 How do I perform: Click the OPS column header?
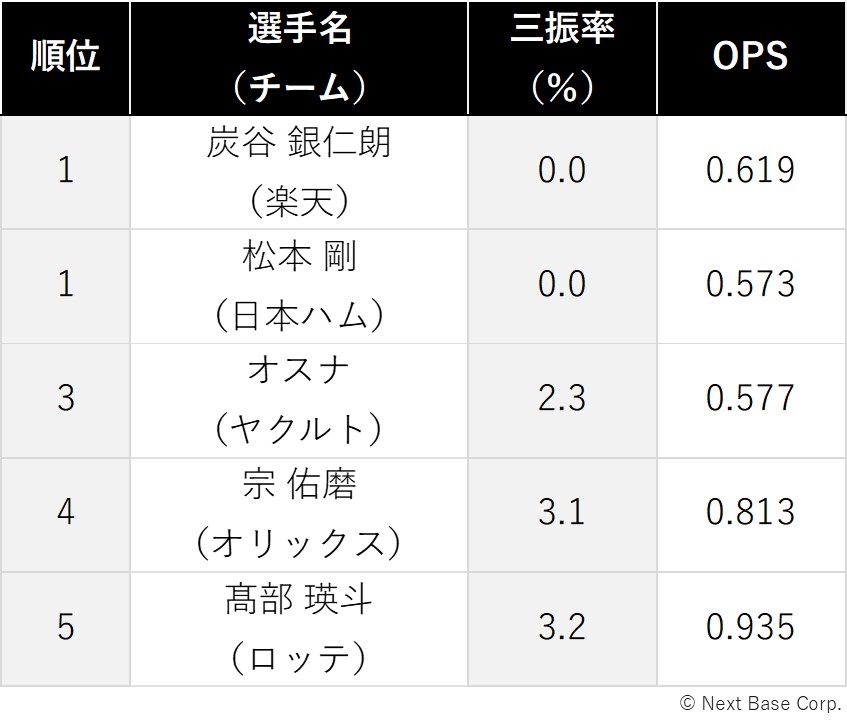click(751, 58)
